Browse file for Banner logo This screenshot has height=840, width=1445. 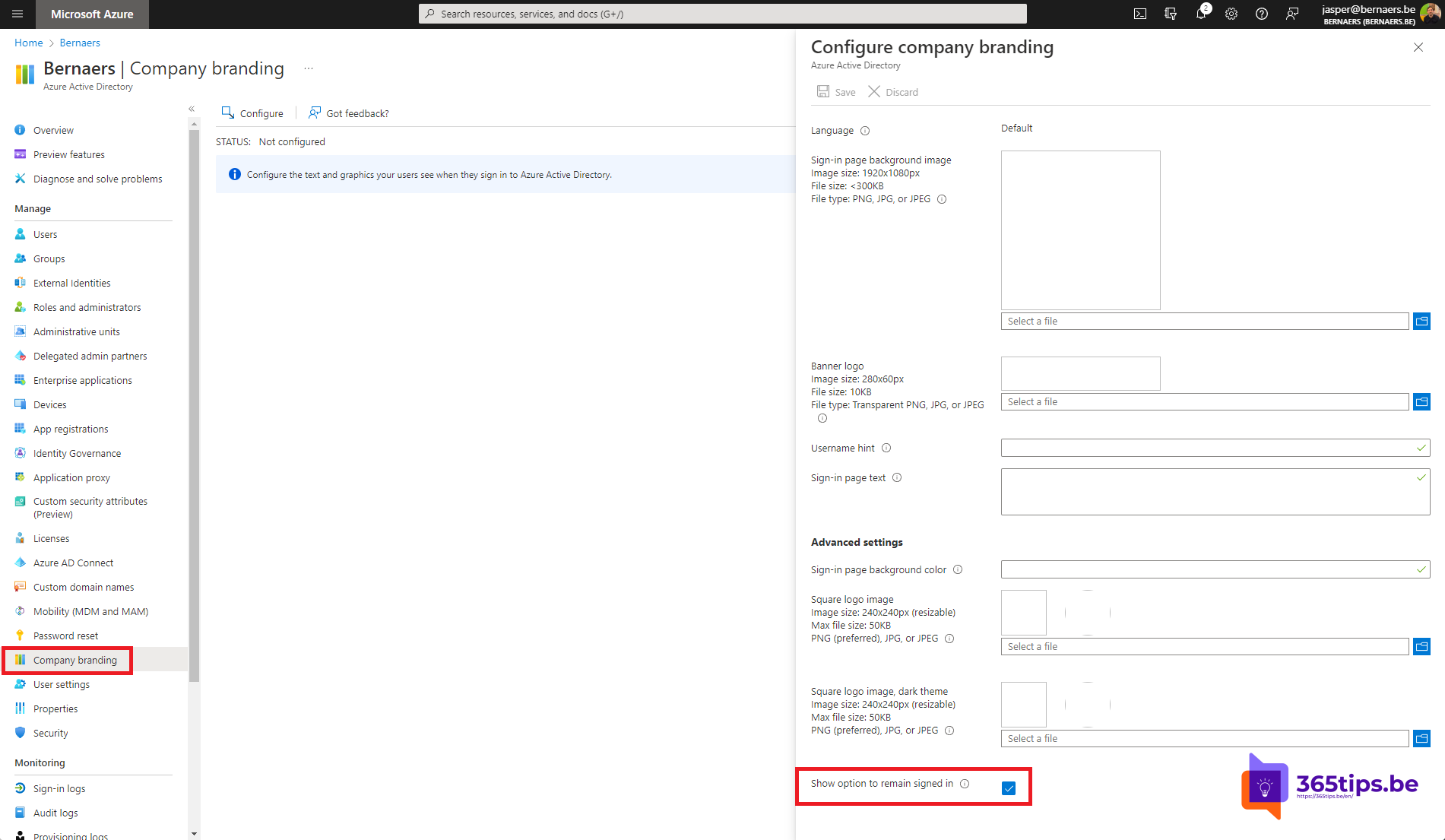click(1421, 402)
